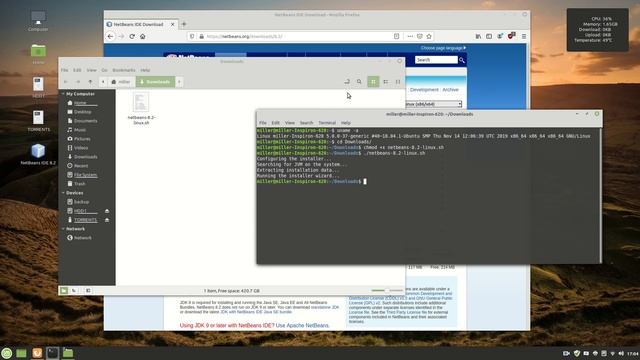
Task: Open Help menu in terminal window
Action: [x=346, y=123]
